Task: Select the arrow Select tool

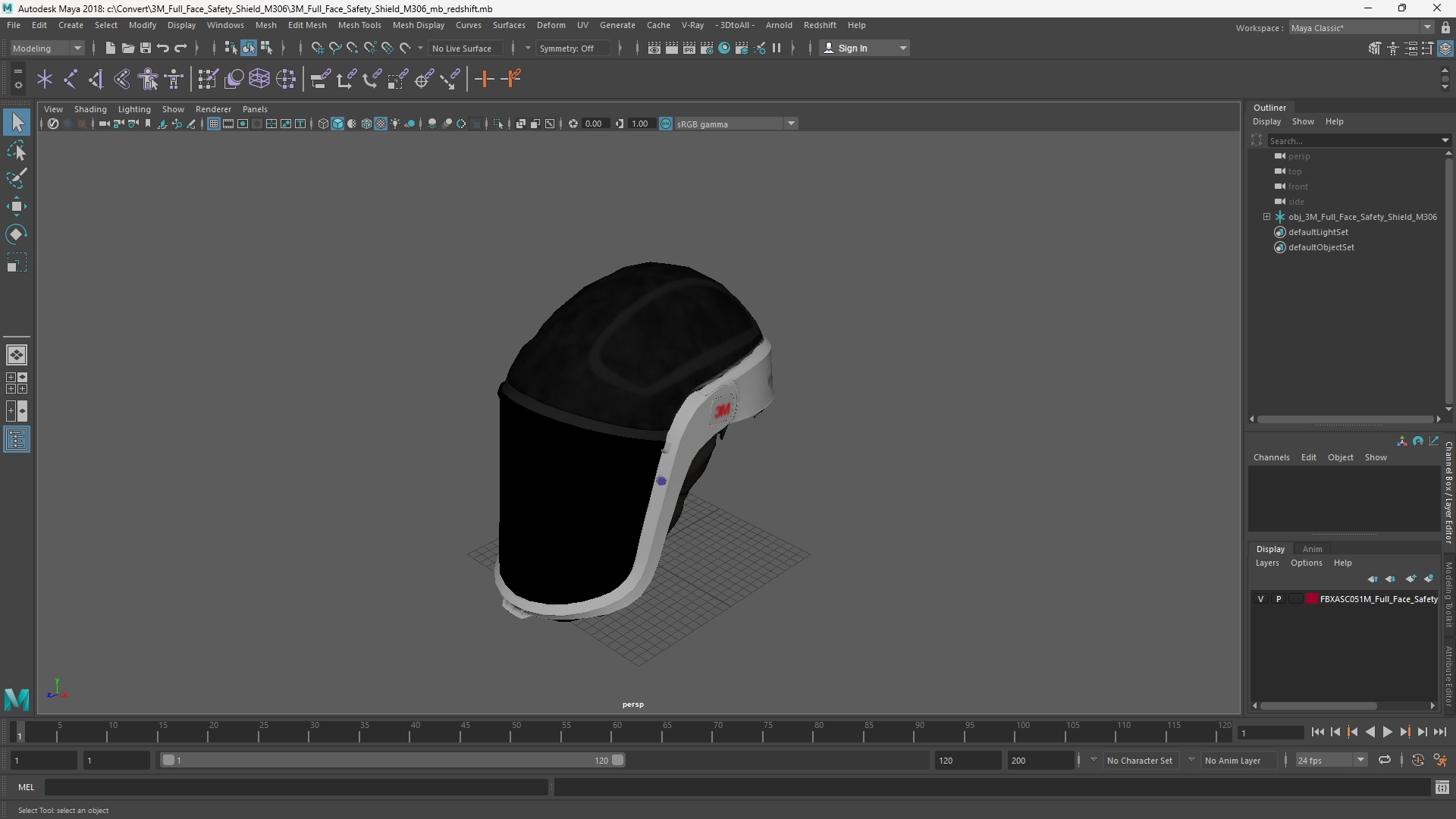Action: click(17, 122)
